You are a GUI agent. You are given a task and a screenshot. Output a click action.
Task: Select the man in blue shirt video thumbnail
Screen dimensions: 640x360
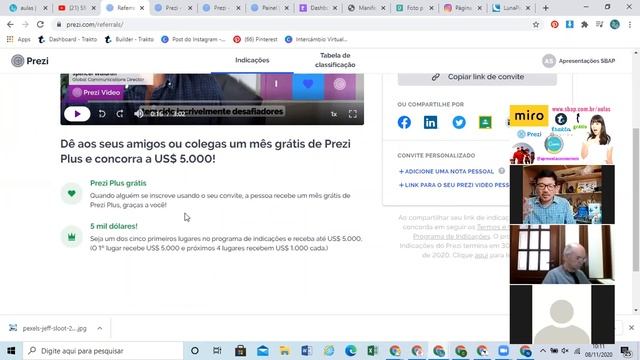[562, 195]
